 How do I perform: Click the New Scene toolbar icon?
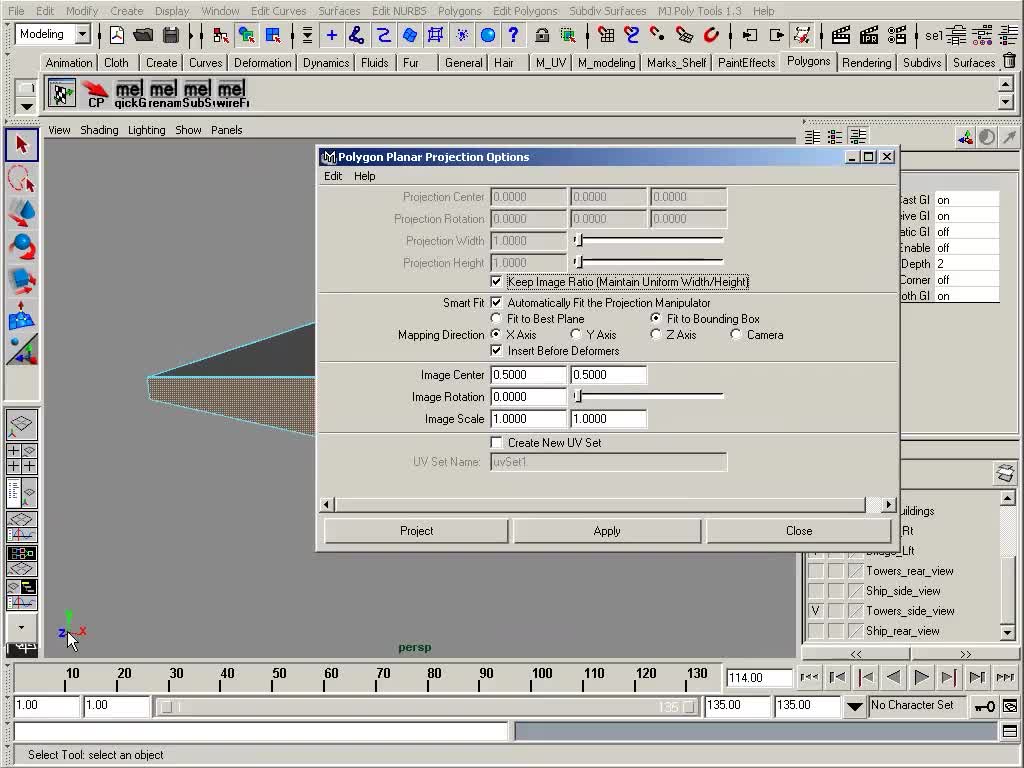click(117, 35)
